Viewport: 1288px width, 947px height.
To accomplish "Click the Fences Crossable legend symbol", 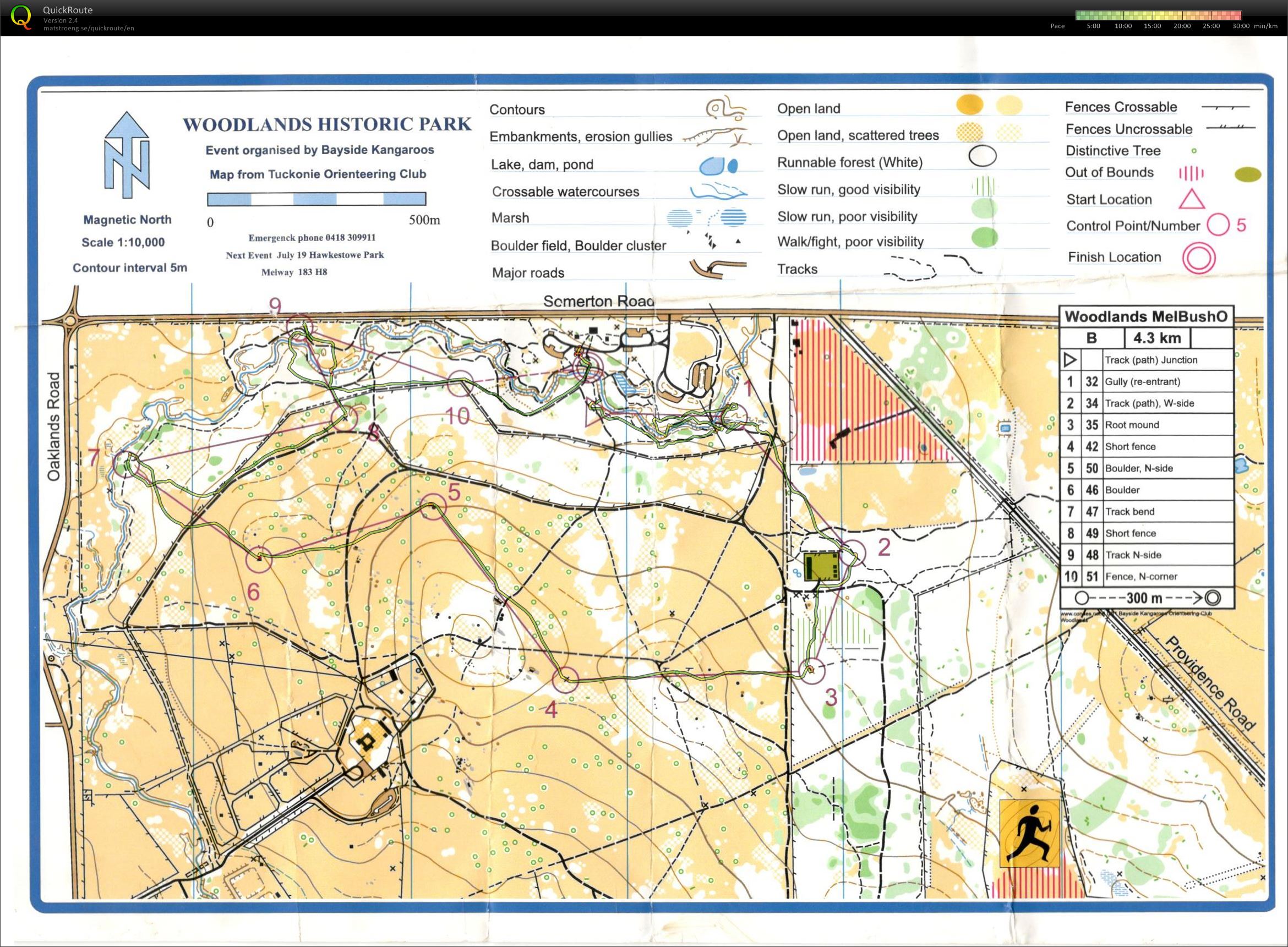I will click(x=1225, y=107).
